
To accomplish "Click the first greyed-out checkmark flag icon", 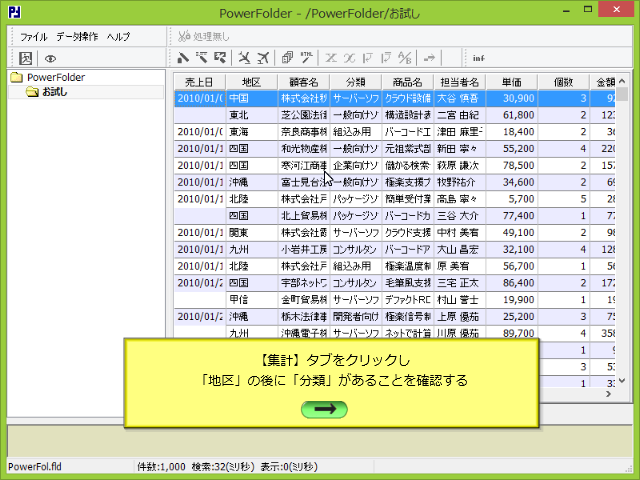I will click(368, 58).
